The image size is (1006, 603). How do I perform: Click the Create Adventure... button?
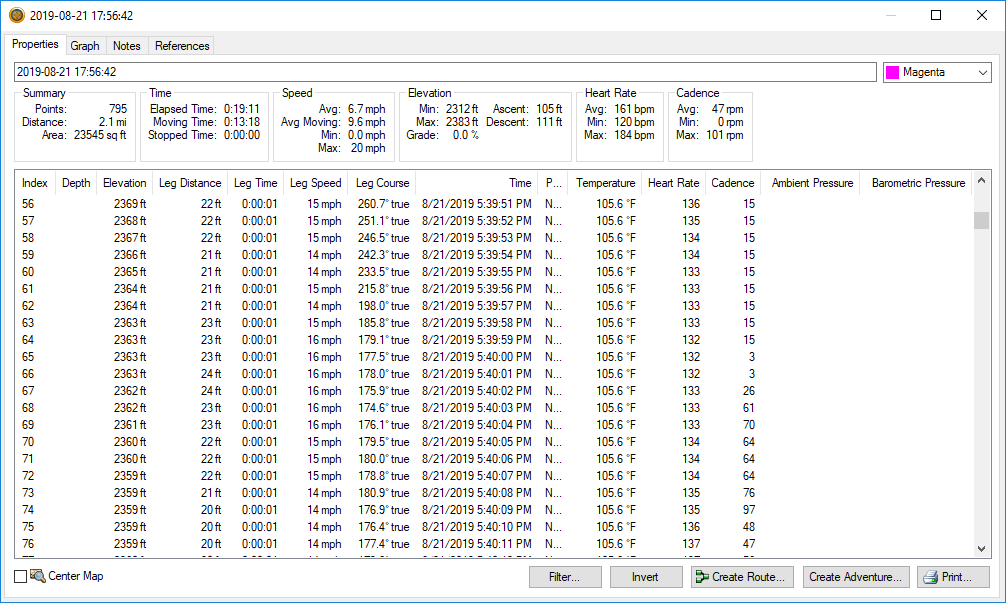(855, 577)
